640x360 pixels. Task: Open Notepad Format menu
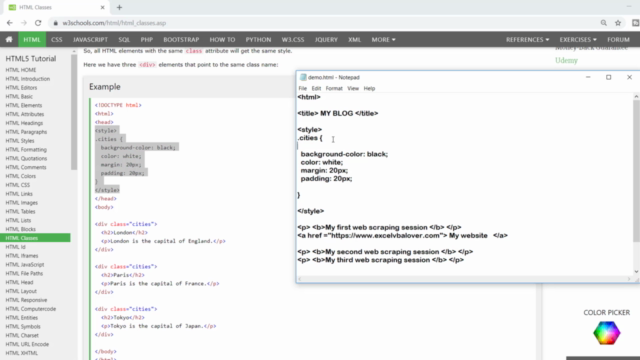coord(334,88)
